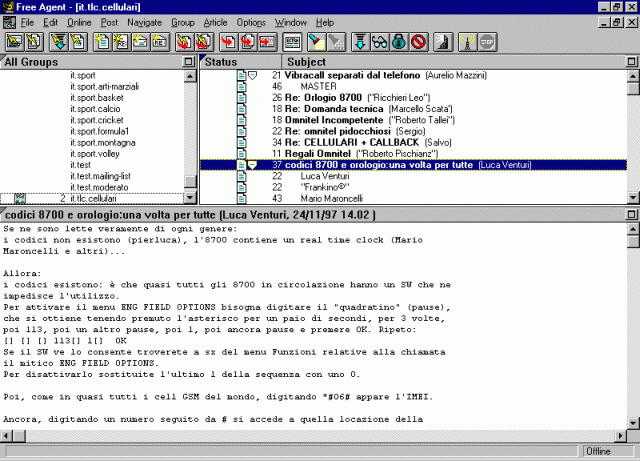This screenshot has height=461, width=640.
Task: Maximize the All Groups pane
Action: pos(188,62)
